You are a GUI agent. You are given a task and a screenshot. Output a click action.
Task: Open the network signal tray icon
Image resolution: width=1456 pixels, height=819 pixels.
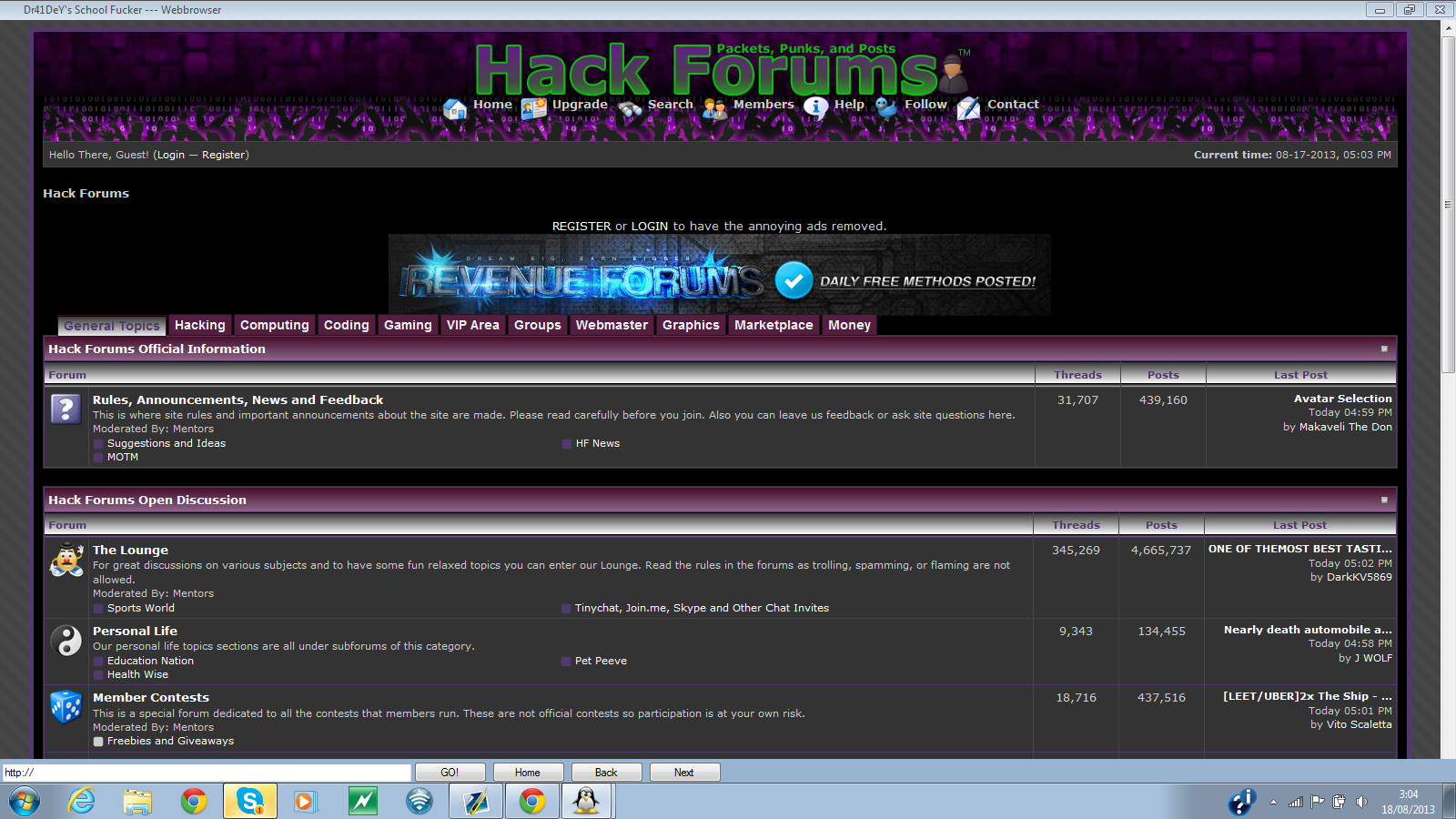(x=1296, y=802)
